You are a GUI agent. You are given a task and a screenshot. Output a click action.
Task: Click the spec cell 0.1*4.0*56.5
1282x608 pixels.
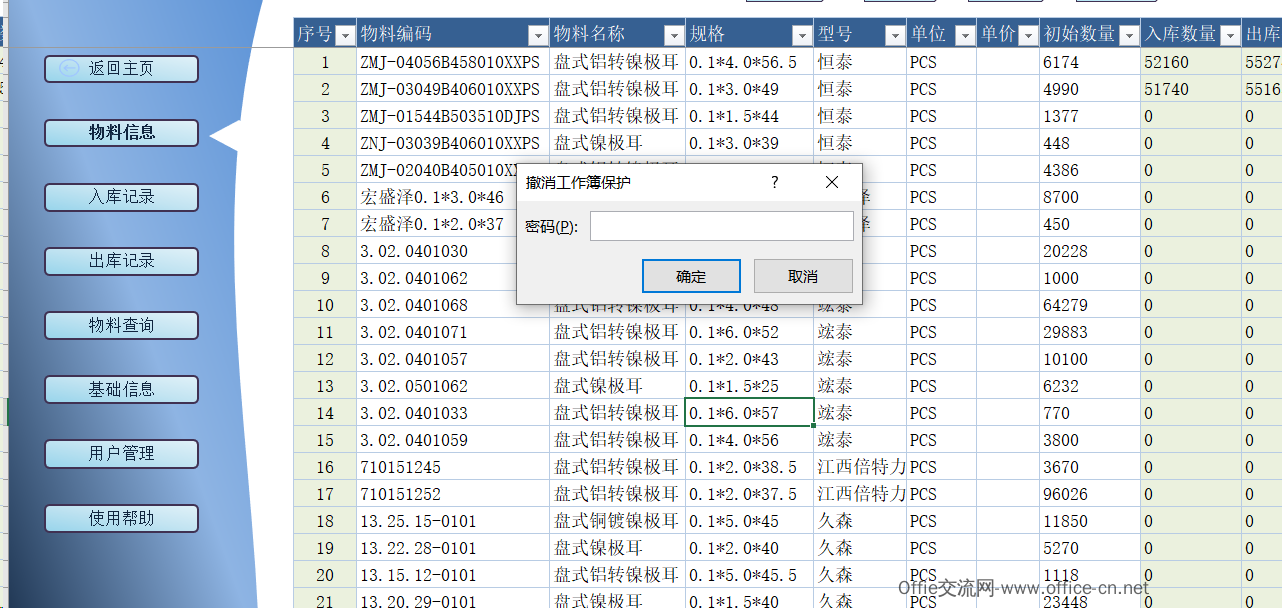(750, 62)
